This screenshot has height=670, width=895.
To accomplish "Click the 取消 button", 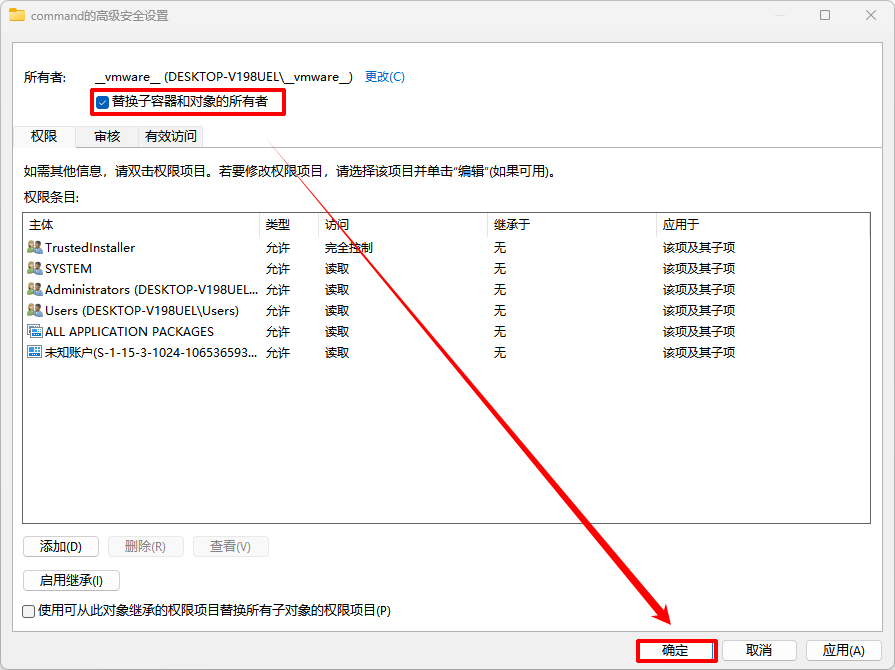I will click(x=759, y=650).
